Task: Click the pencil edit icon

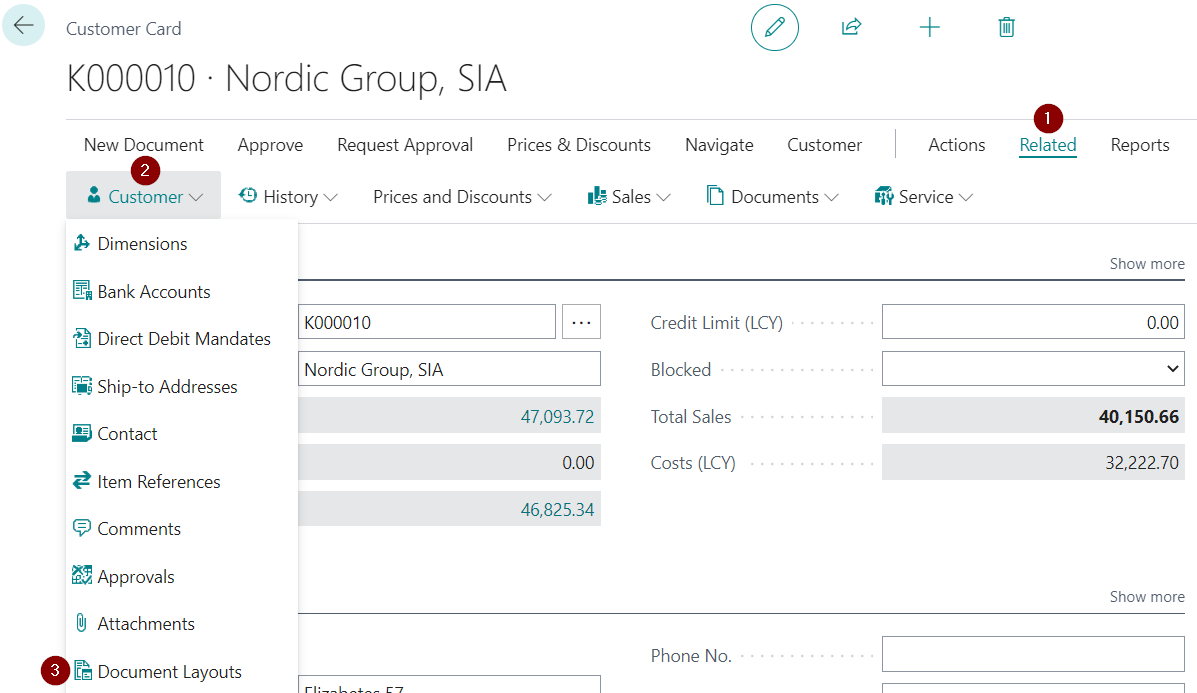Action: (x=775, y=27)
